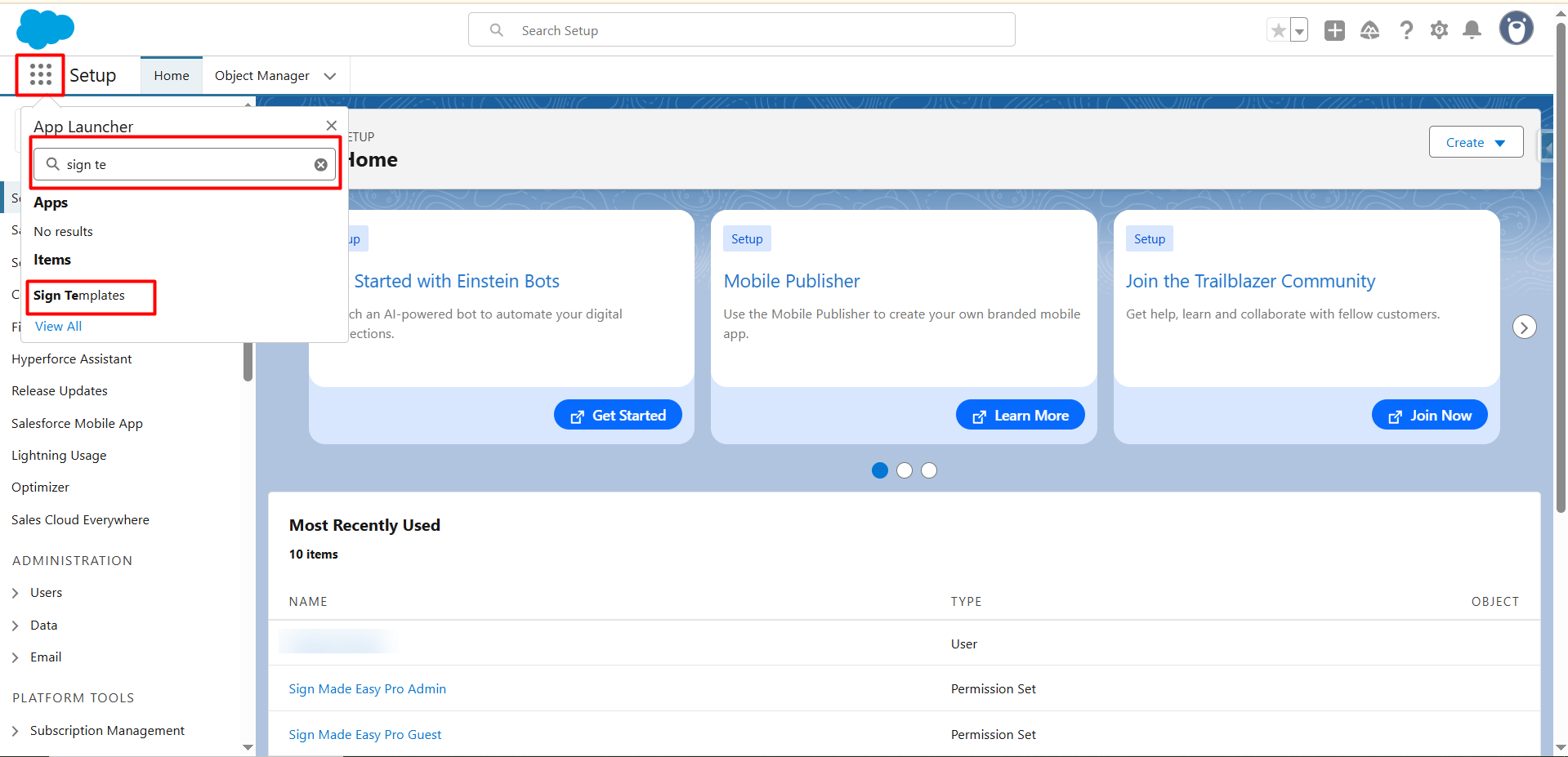Close the App Launcher panel
This screenshot has height=757, width=1568.
coord(331,125)
